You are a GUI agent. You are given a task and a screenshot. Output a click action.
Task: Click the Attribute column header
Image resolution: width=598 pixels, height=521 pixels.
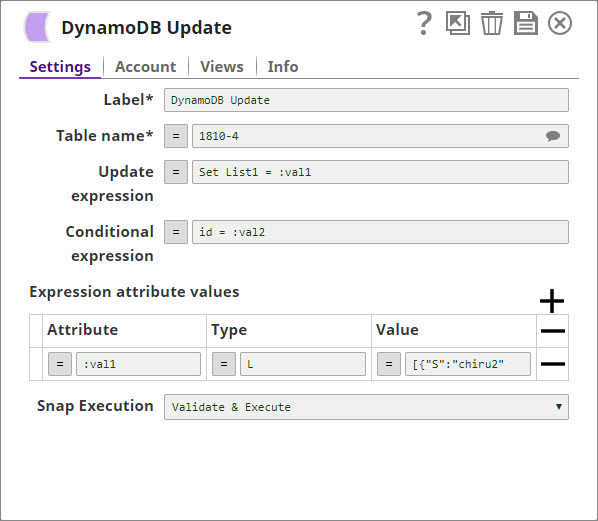82,330
